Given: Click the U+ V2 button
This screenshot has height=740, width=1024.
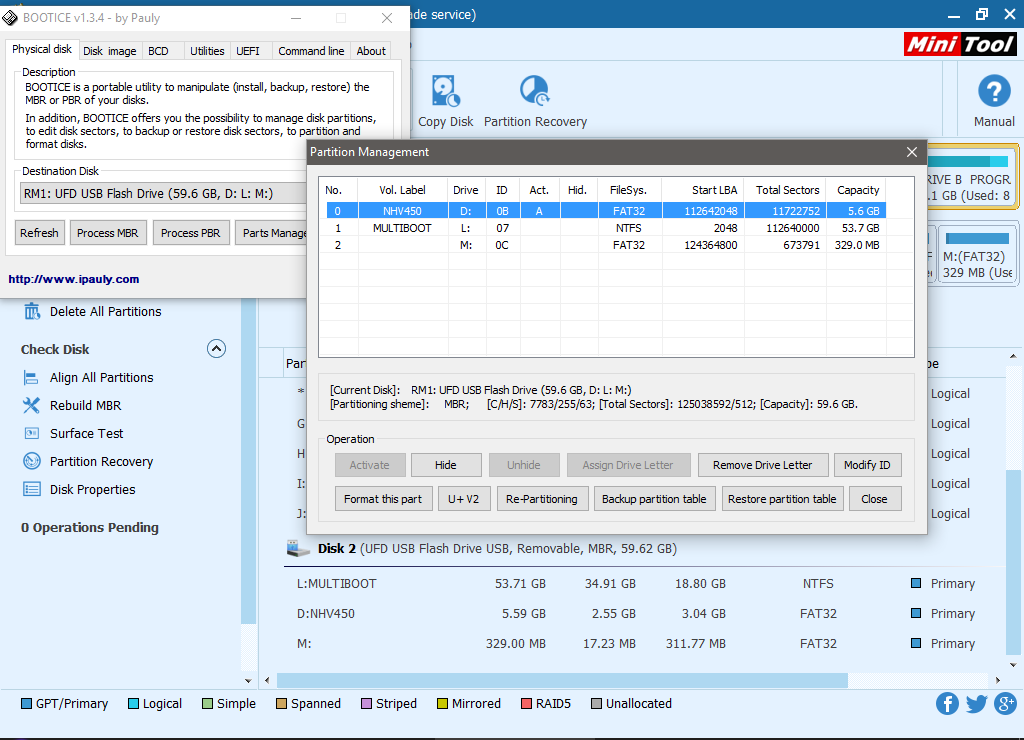Looking at the screenshot, I should tap(464, 499).
